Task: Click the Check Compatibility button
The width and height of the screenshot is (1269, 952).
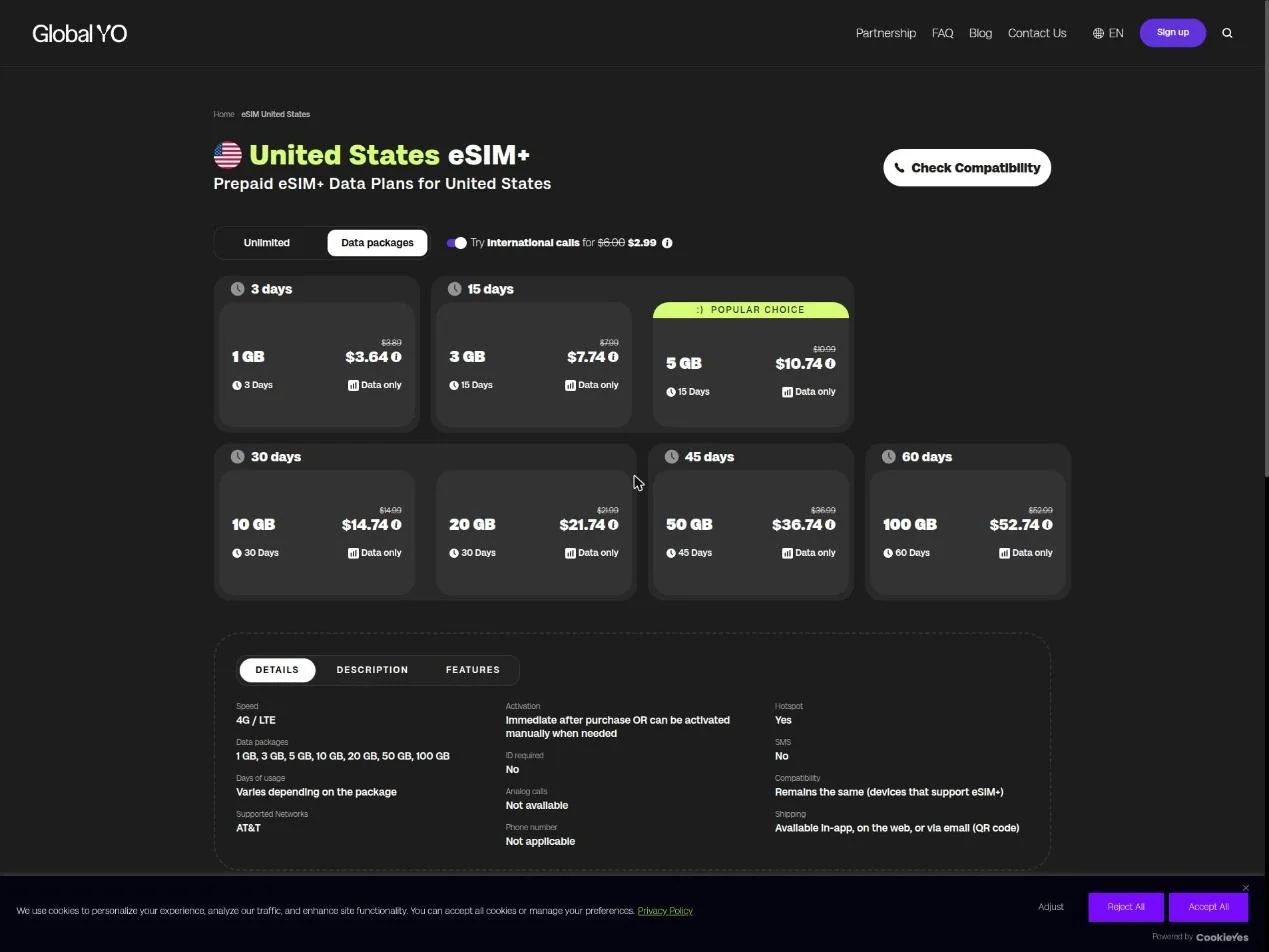Action: (x=967, y=168)
